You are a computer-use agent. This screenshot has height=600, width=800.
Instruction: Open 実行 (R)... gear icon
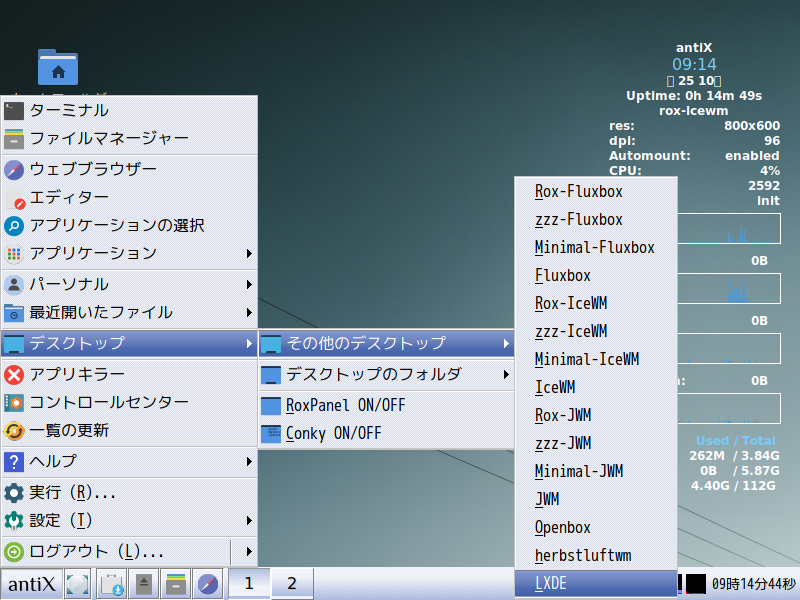click(14, 493)
